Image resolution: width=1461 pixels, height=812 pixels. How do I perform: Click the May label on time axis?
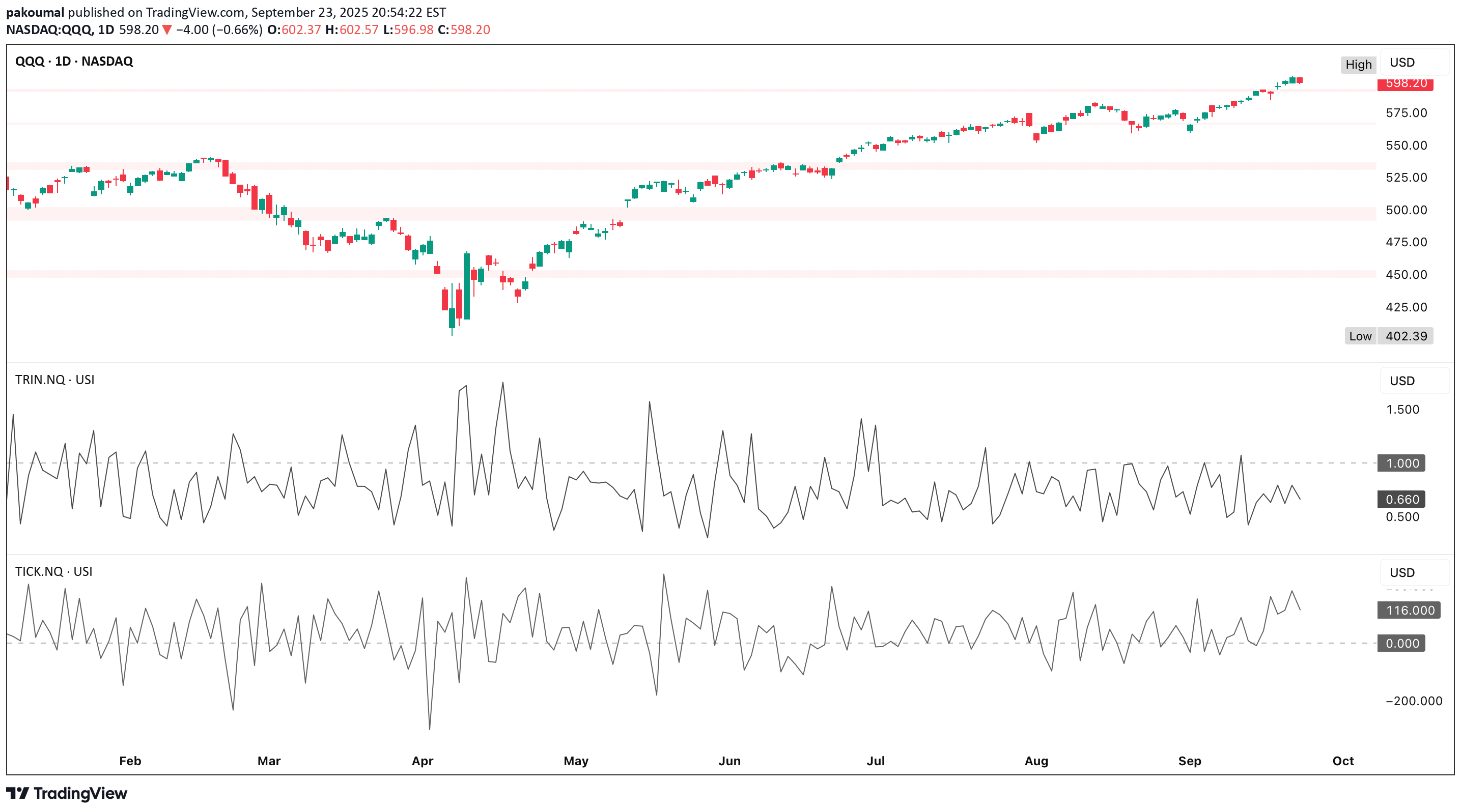pyautogui.click(x=576, y=761)
